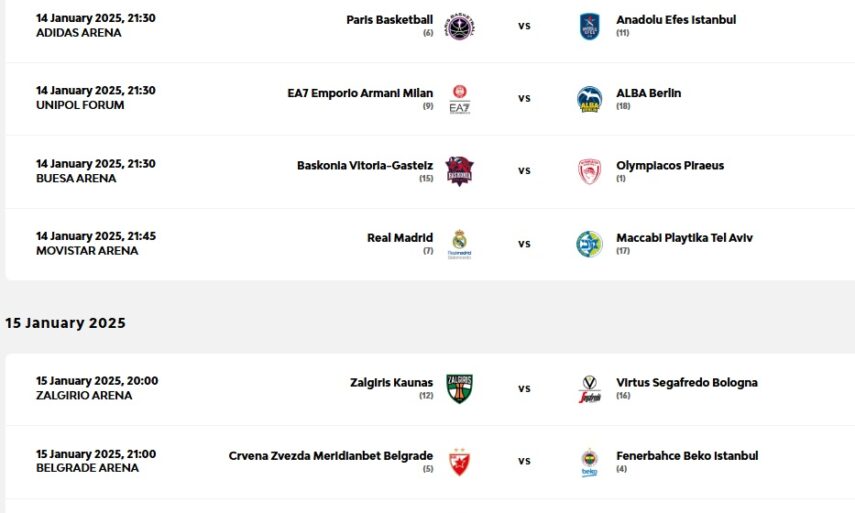
Task: Click the Crvena Zvezda team logo
Action: 459,462
